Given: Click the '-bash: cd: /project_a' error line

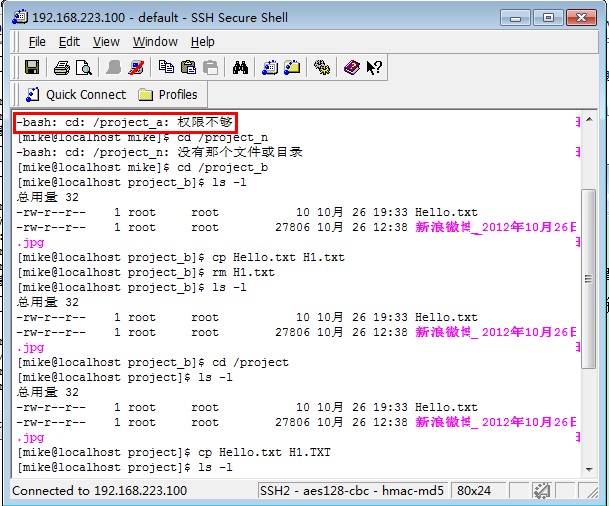Looking at the screenshot, I should (124, 122).
